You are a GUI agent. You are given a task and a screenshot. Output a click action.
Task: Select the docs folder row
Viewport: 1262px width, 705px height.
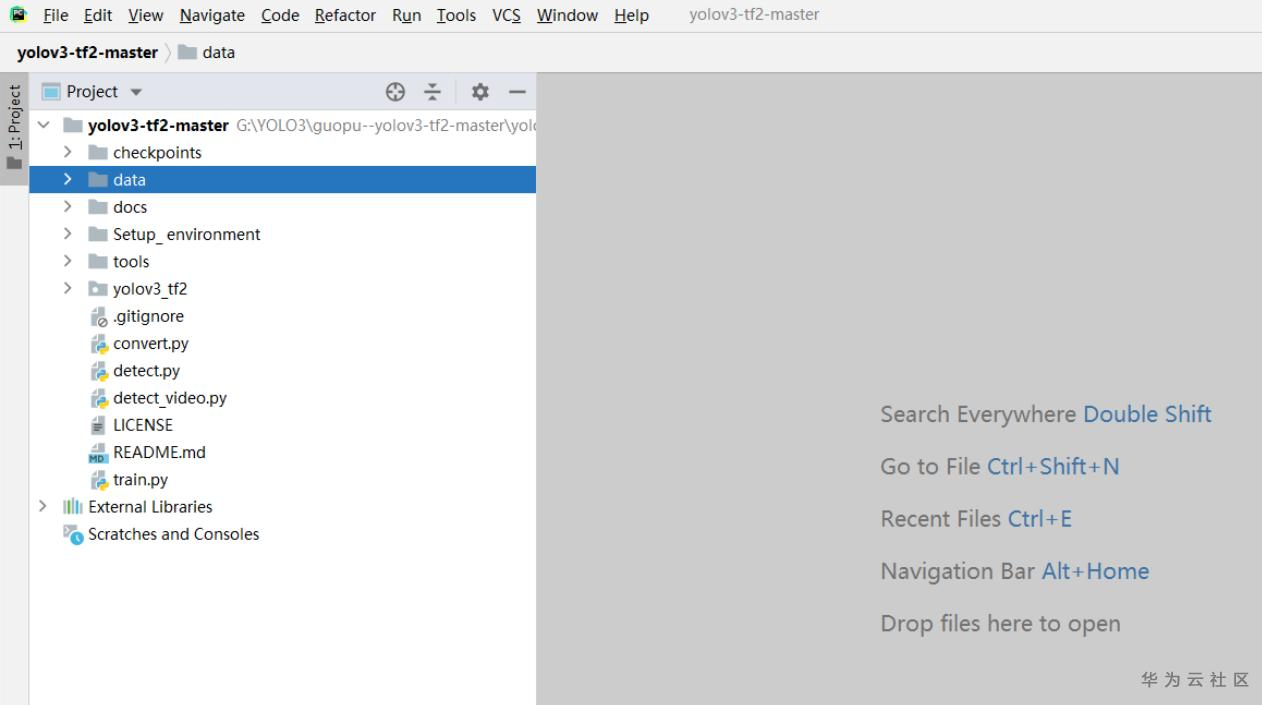click(x=283, y=207)
